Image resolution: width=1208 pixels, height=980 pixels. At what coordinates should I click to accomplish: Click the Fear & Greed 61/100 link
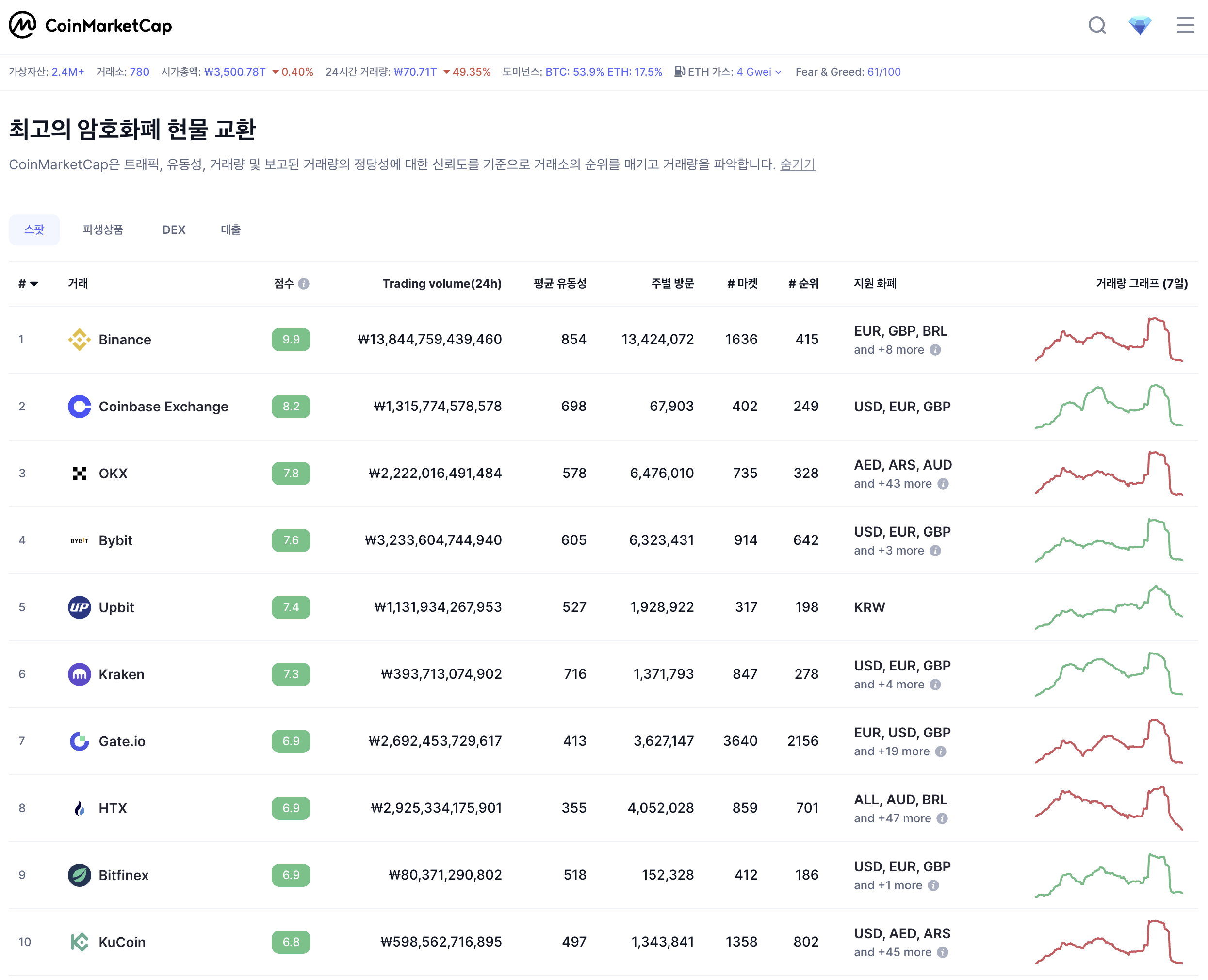[x=884, y=72]
